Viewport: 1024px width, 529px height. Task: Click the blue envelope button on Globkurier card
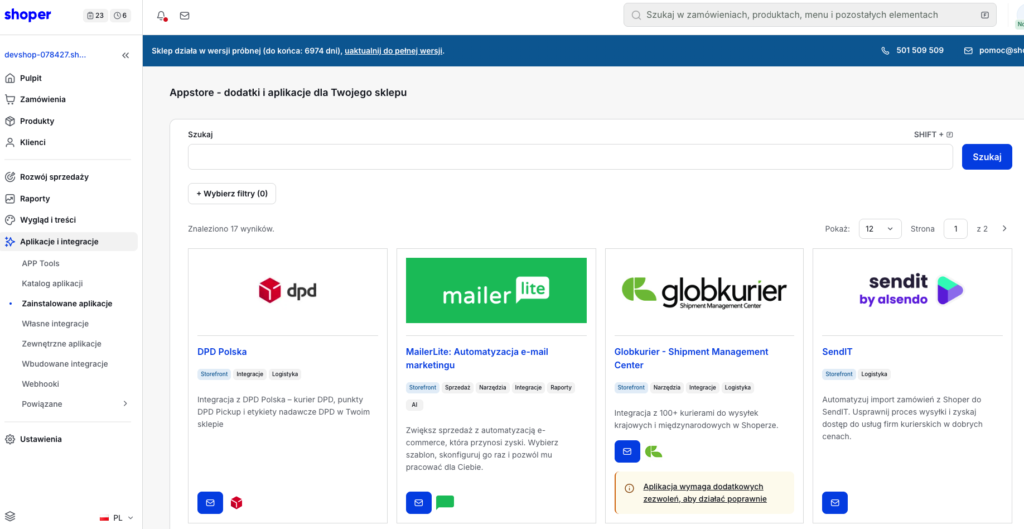[x=627, y=451]
